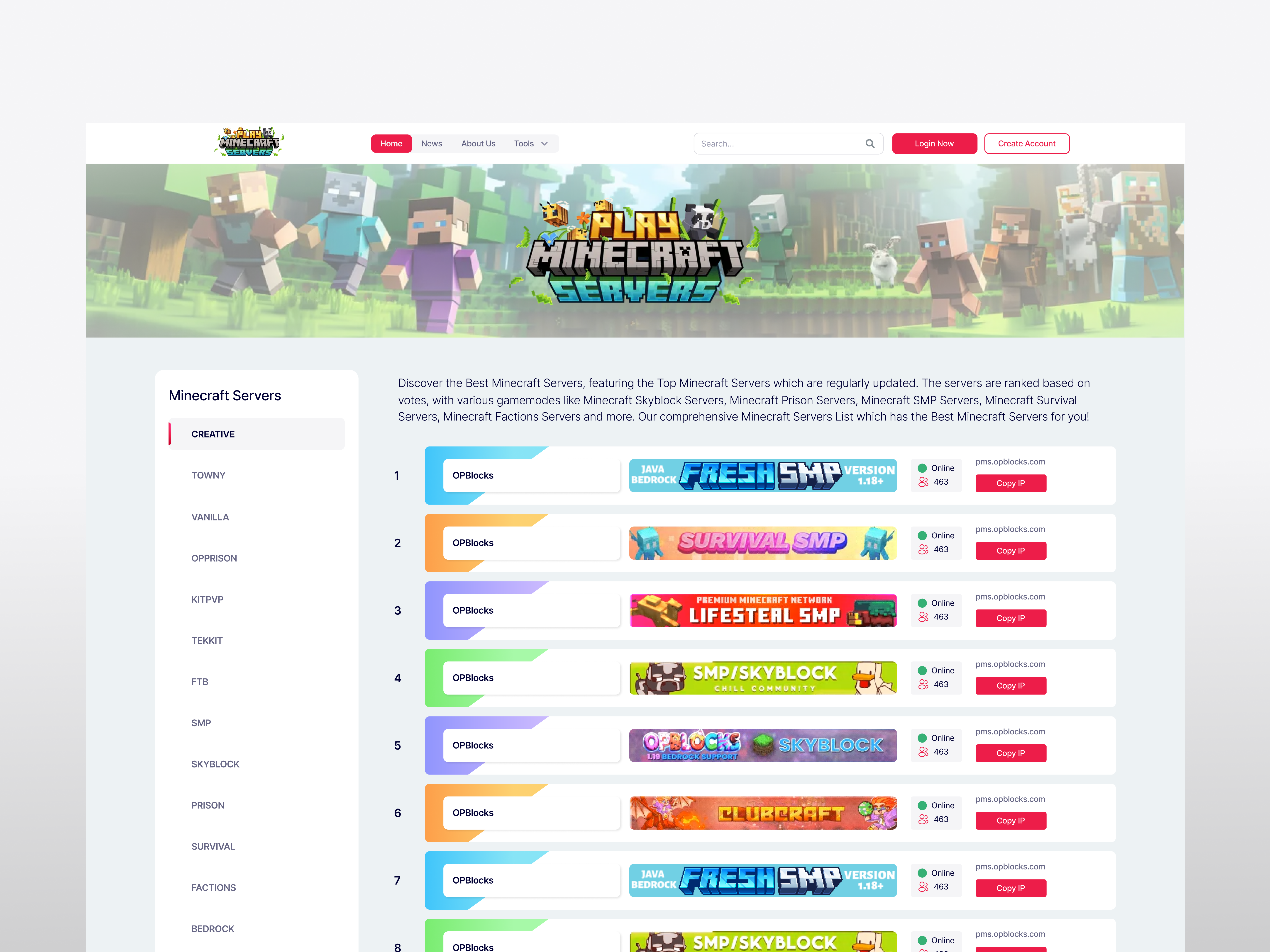1270x952 pixels.
Task: Click the Login Now button
Action: (x=934, y=143)
